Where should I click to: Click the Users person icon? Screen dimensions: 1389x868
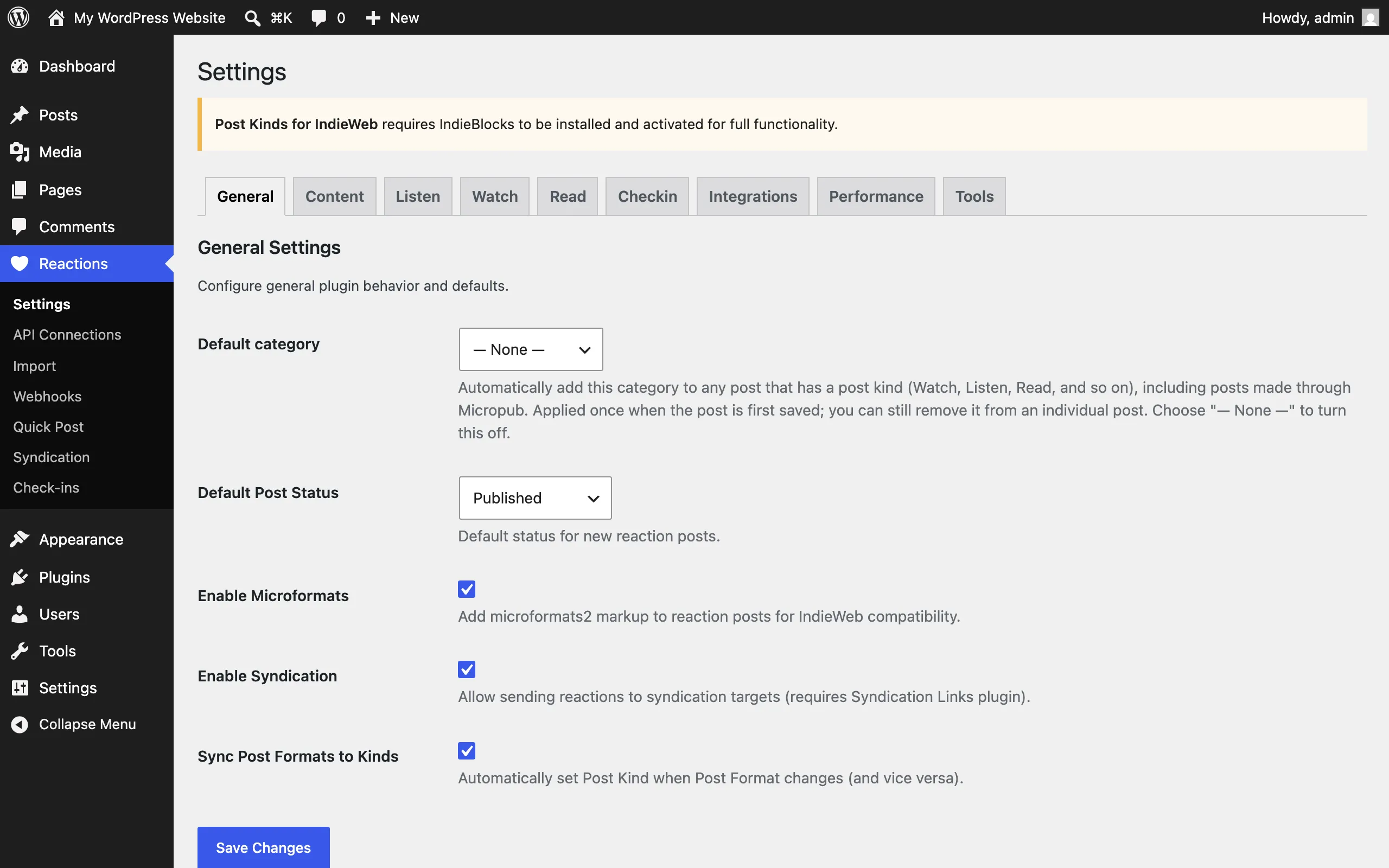pyautogui.click(x=20, y=614)
